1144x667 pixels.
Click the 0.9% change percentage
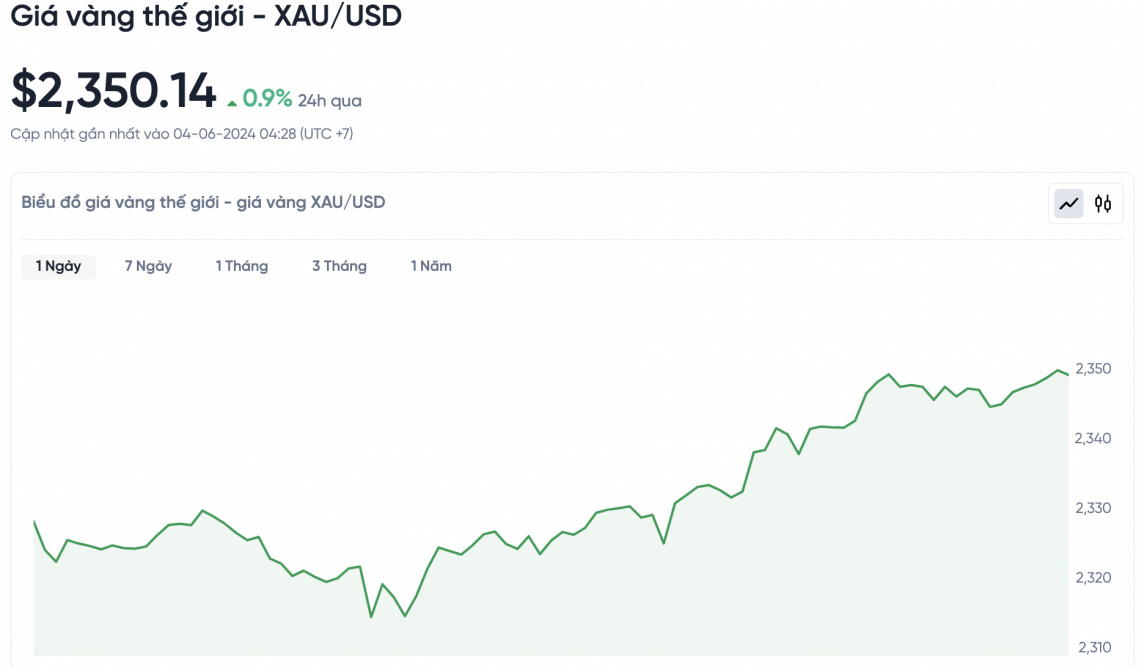[x=267, y=99]
